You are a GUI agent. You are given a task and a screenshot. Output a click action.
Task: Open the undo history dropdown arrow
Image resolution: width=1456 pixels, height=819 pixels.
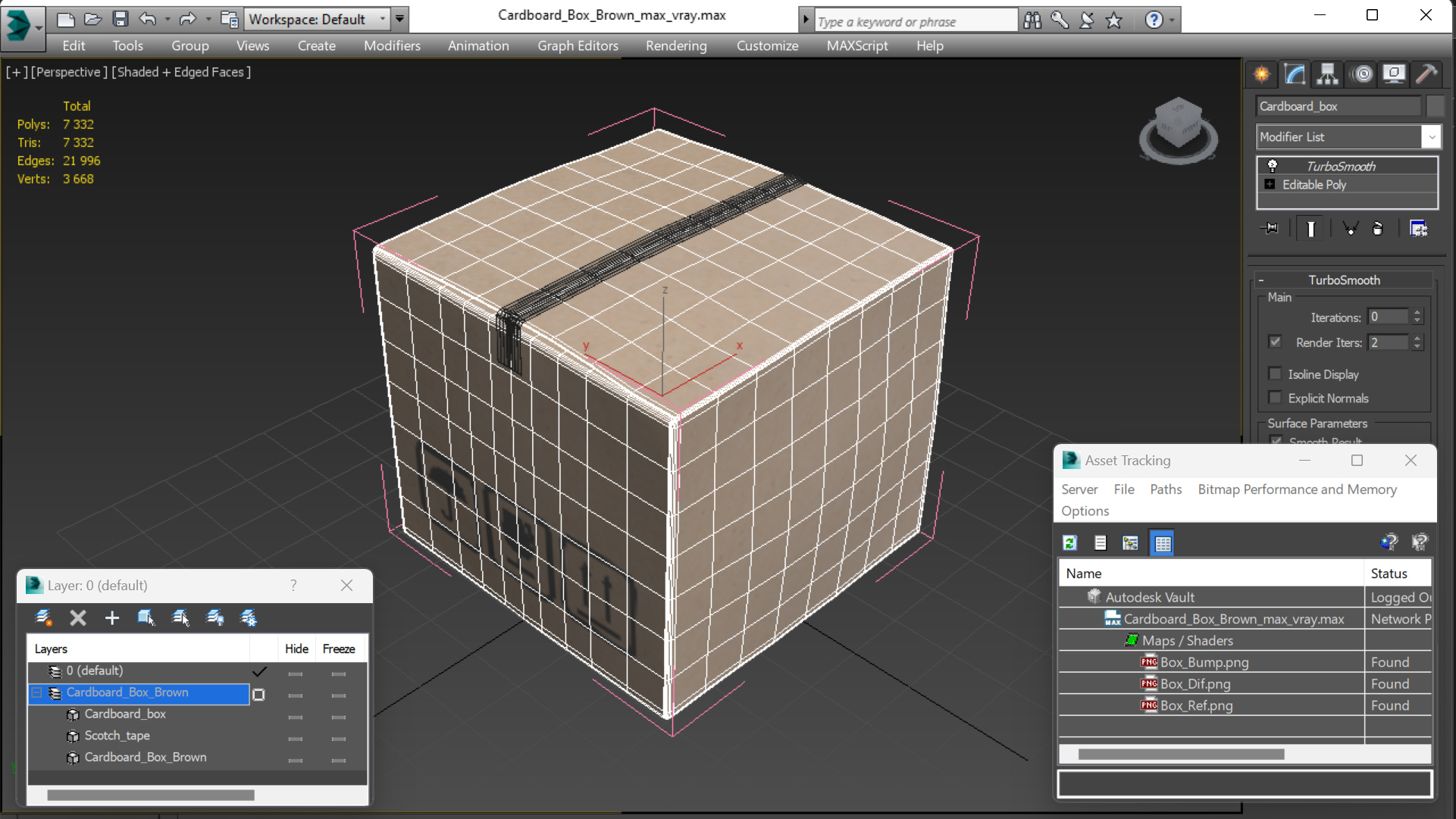(x=168, y=20)
